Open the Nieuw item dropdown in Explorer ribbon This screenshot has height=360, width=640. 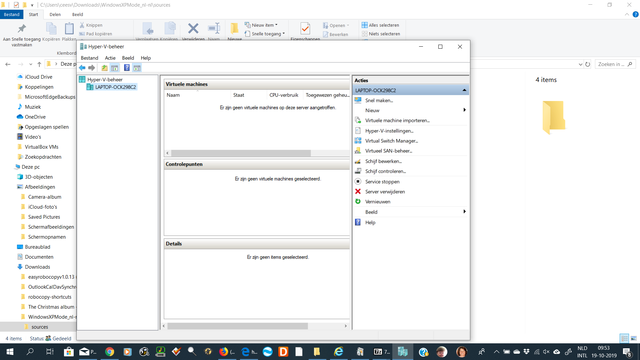tap(261, 25)
